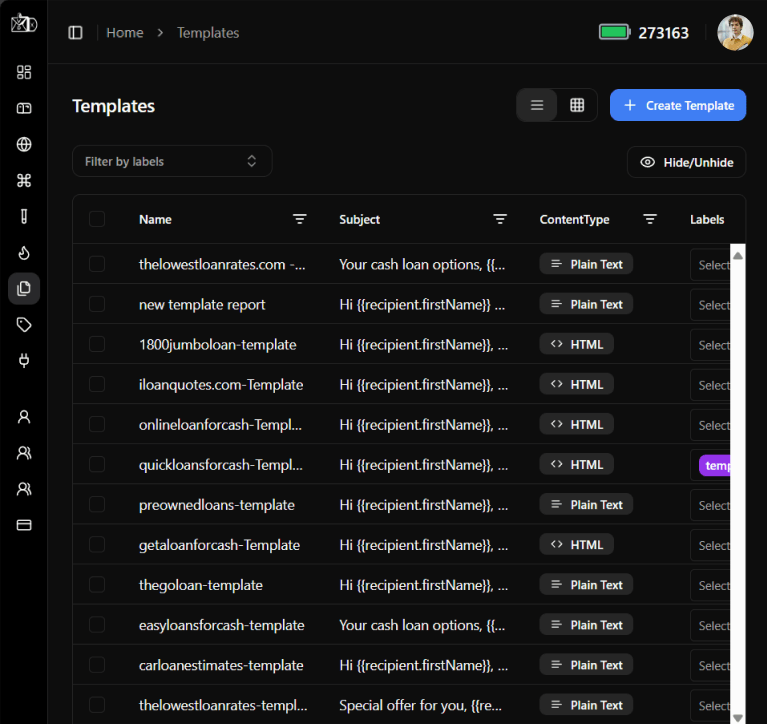Select the tag icon in sidebar

coord(24,324)
